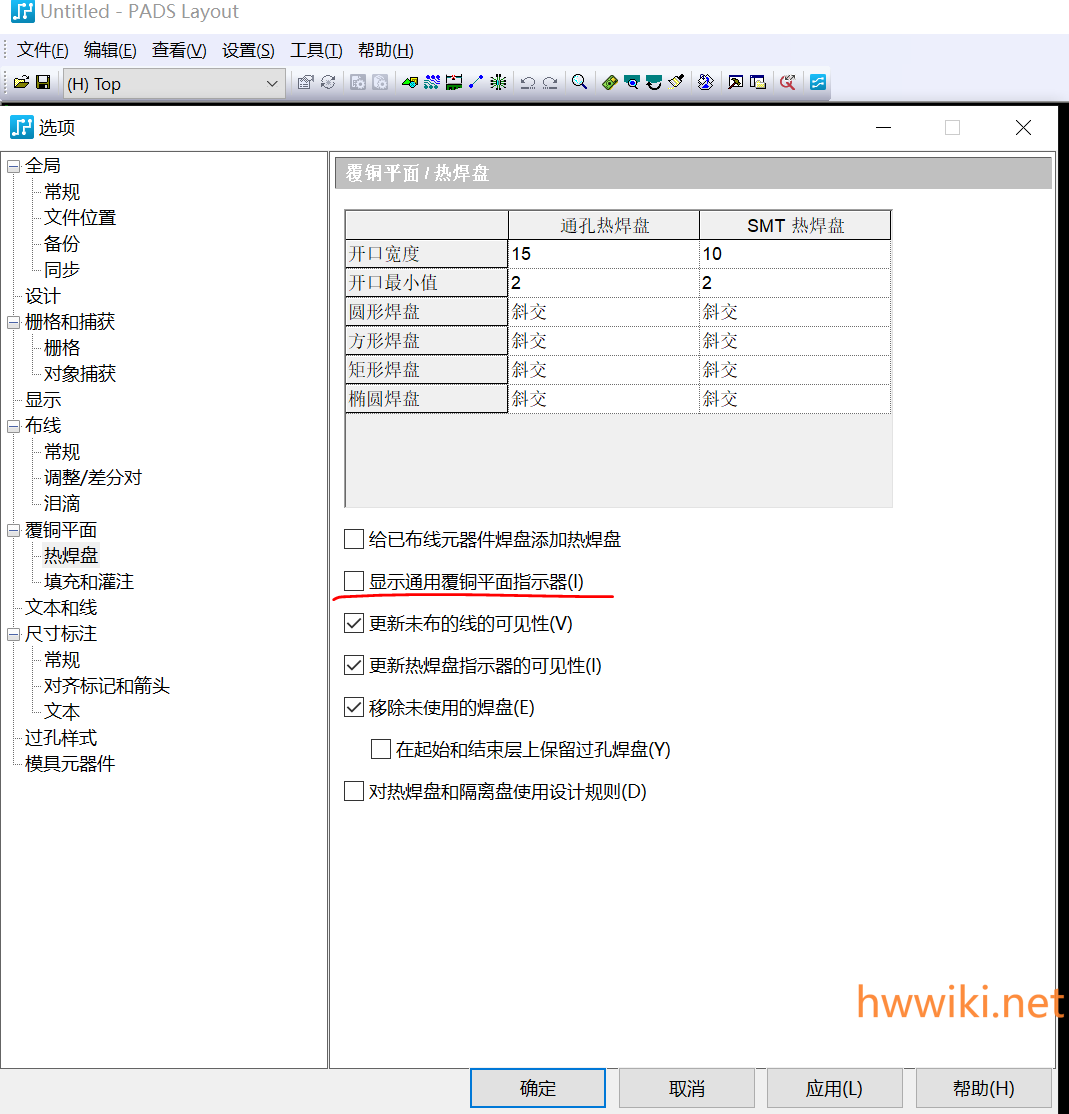Edit 开口宽度 通孔 value 15
The image size is (1069, 1114).
[604, 254]
